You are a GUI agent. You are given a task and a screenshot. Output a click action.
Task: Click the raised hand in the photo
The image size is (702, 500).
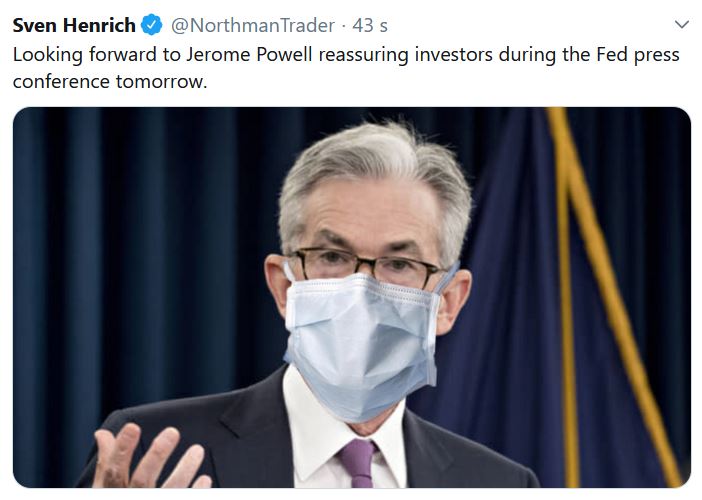point(150,457)
